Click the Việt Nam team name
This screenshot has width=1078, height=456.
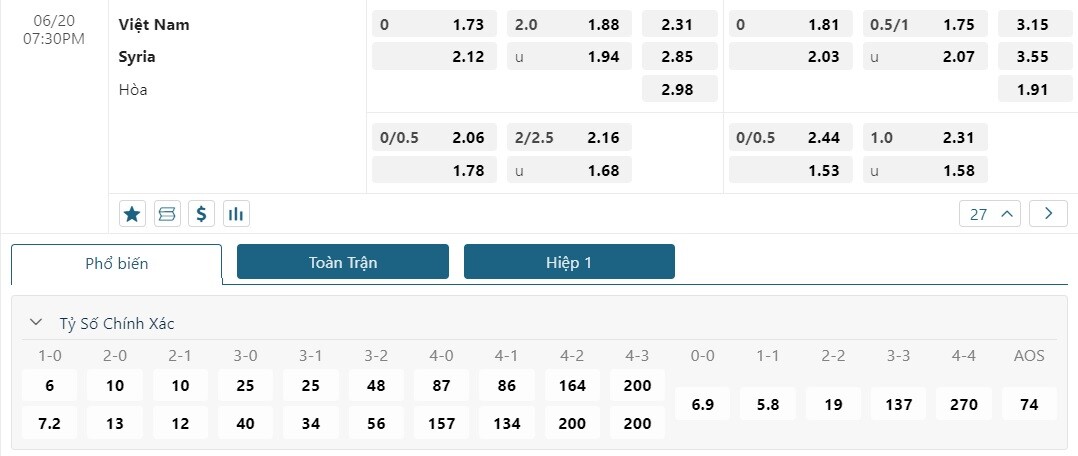click(x=154, y=25)
